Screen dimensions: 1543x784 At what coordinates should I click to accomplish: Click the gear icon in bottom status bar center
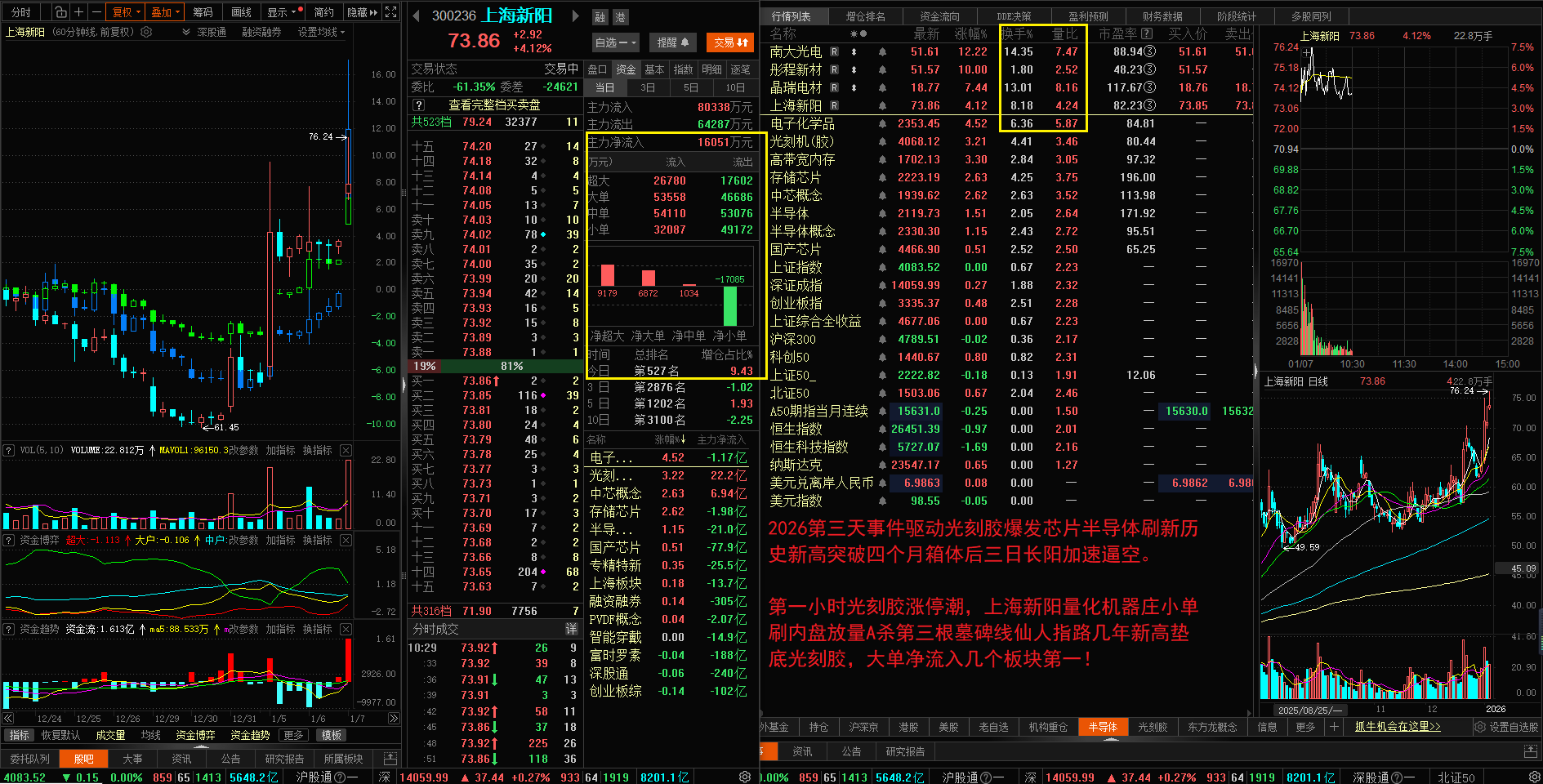click(745, 777)
